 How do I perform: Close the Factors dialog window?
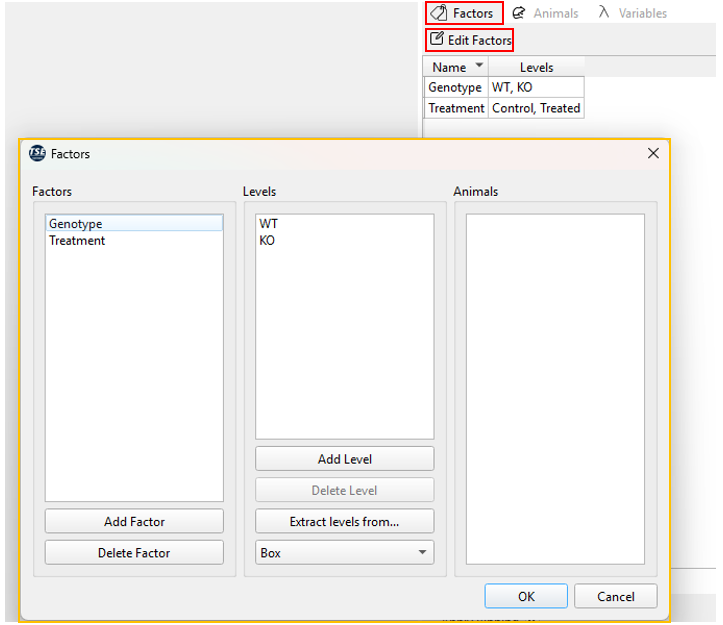click(x=653, y=153)
